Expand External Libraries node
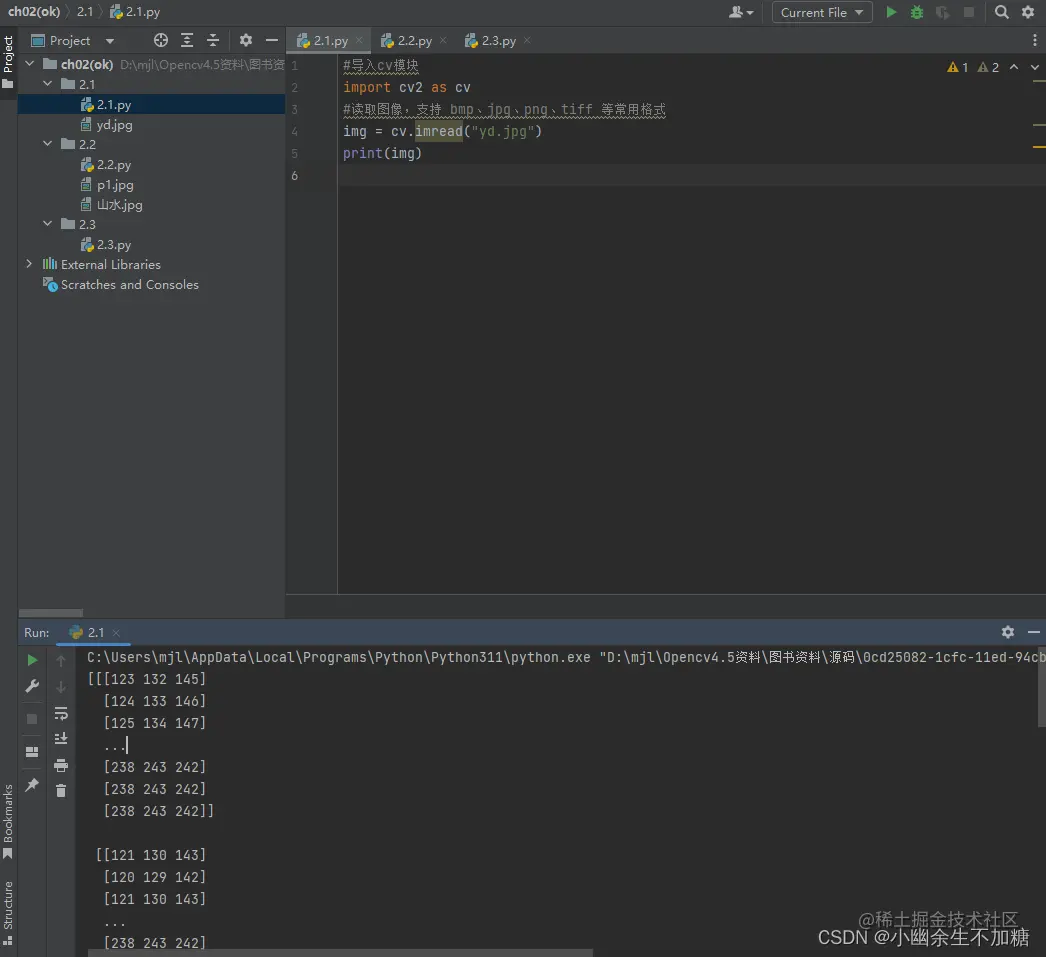Screen dimensions: 1046x957 coord(29,264)
